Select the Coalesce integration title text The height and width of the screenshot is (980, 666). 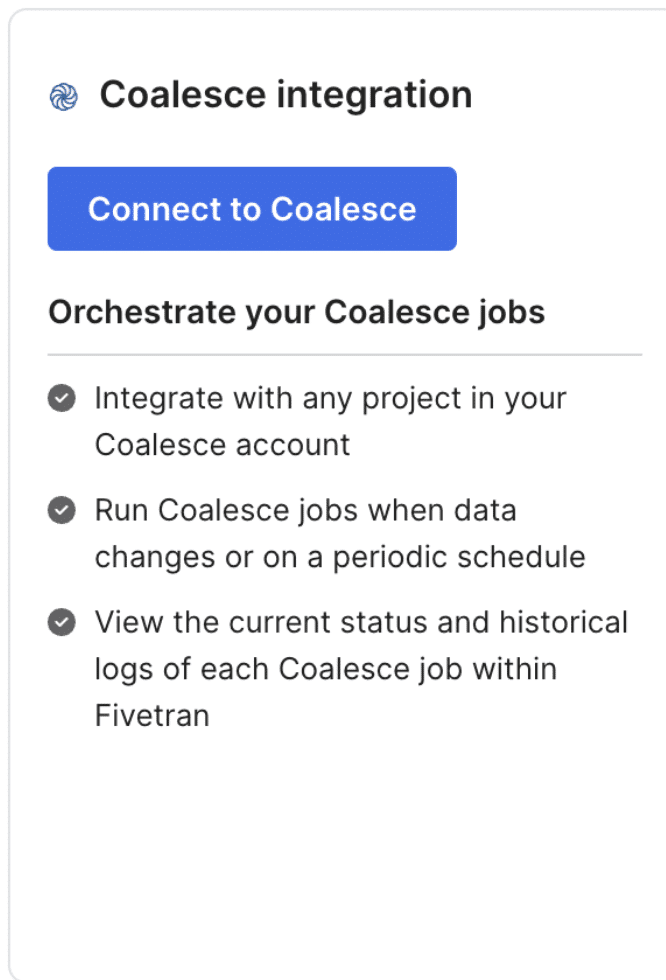(286, 95)
